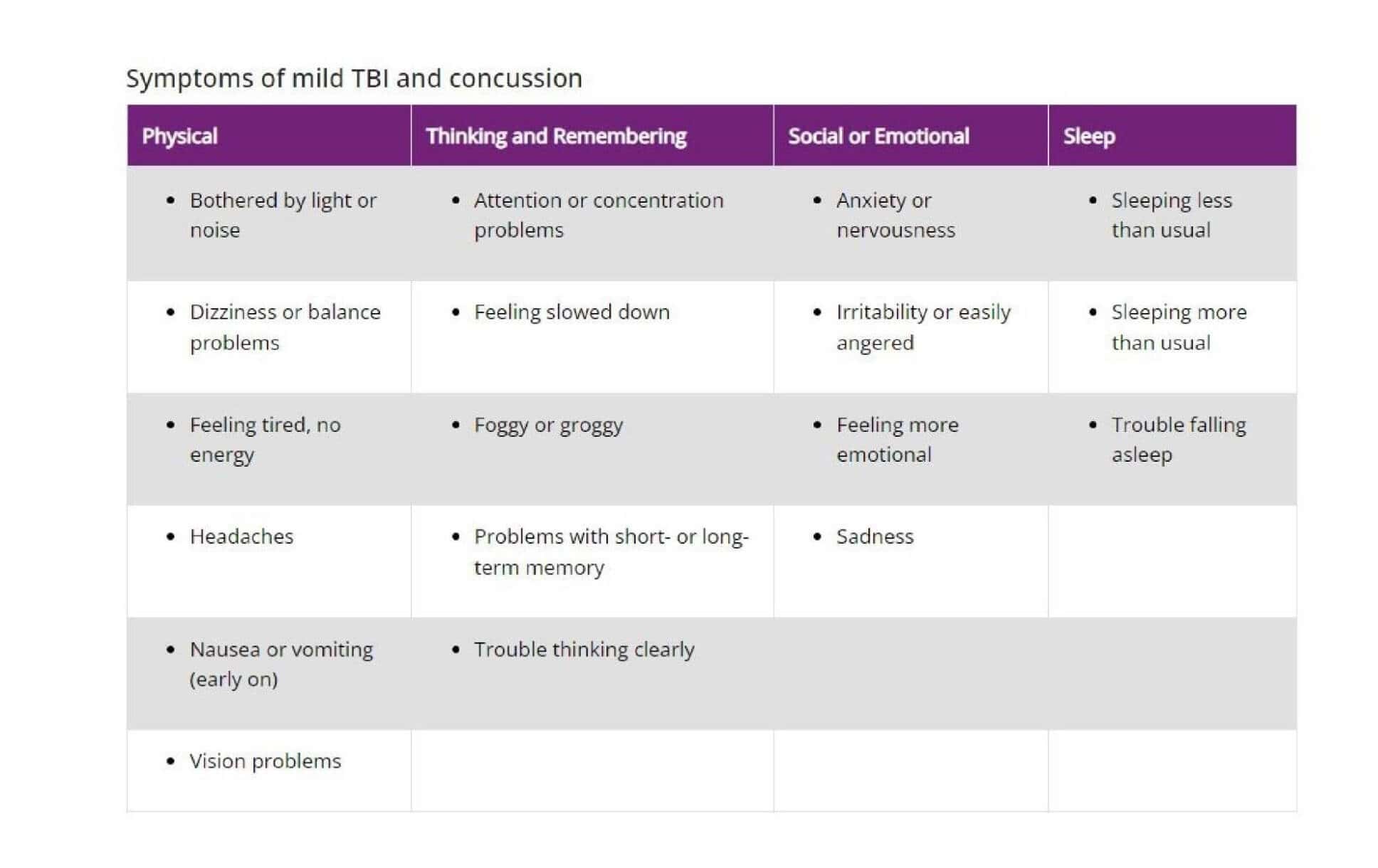The width and height of the screenshot is (1378, 868).
Task: Click 'Irritability or easily angered' item
Action: coord(923,327)
